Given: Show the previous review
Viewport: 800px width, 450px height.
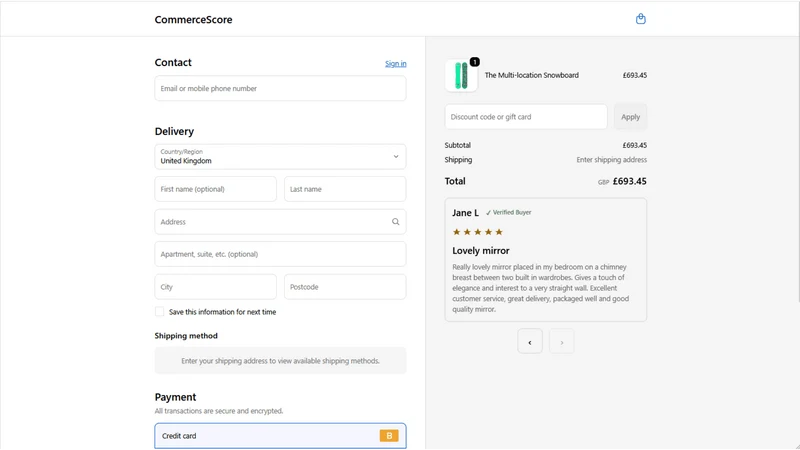Looking at the screenshot, I should click(x=530, y=342).
